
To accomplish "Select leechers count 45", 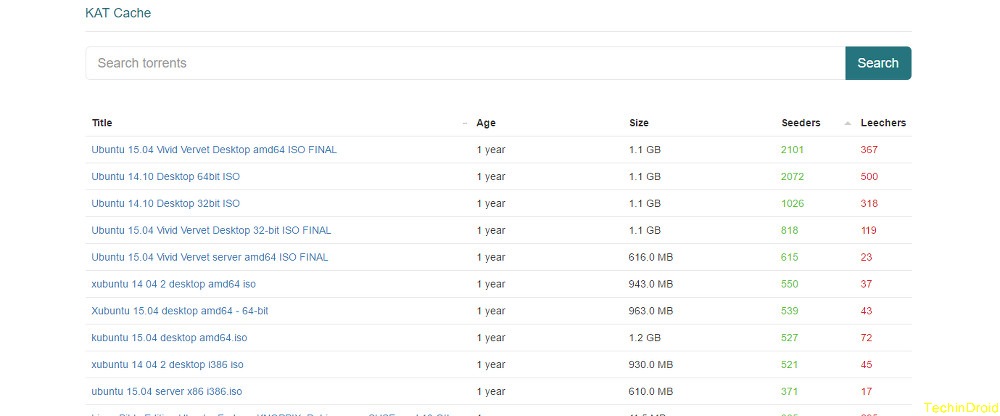I will point(866,365).
